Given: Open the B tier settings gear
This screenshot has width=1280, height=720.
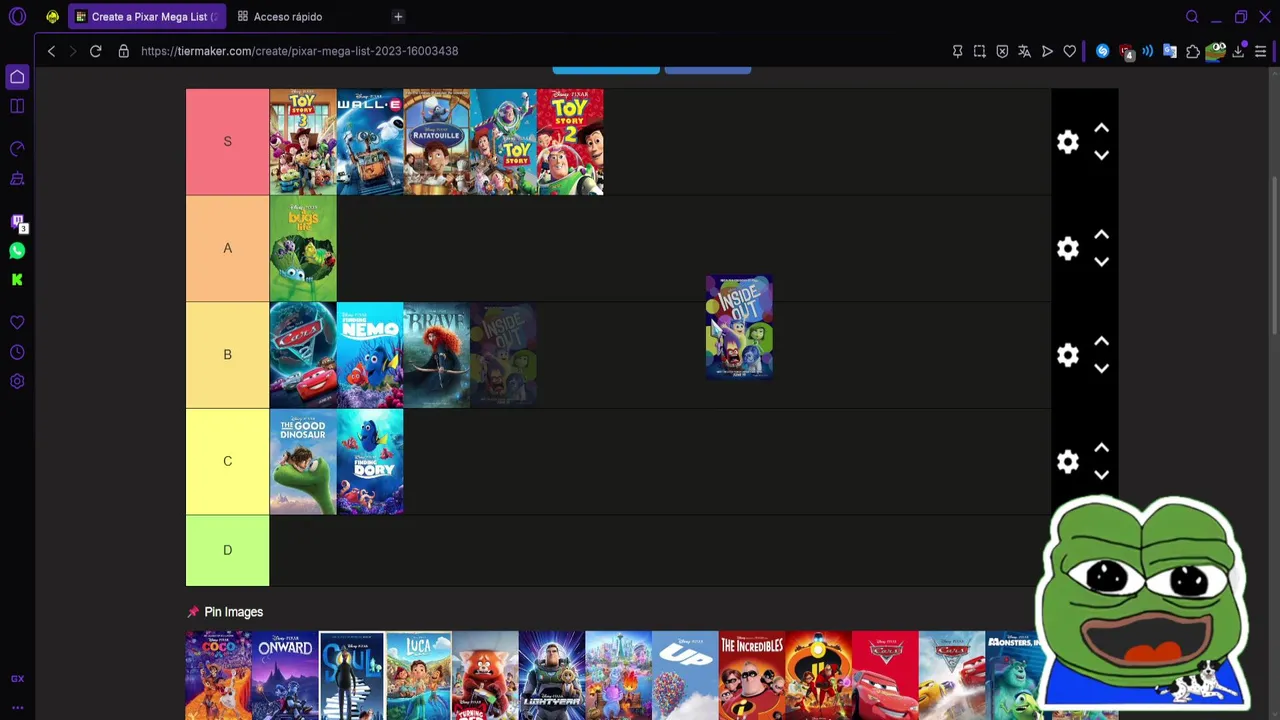Looking at the screenshot, I should click(x=1068, y=355).
